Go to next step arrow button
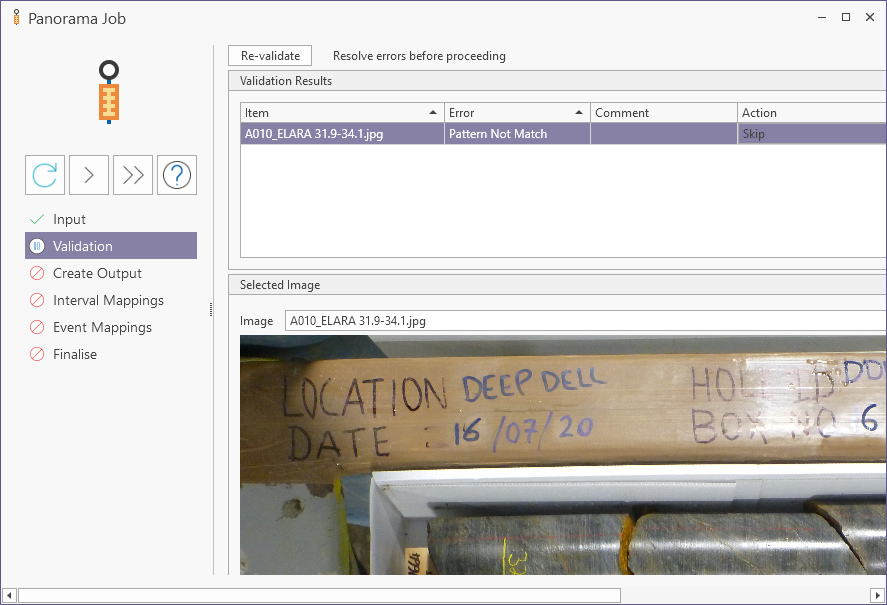Screen dimensions: 887x605 click(x=89, y=175)
